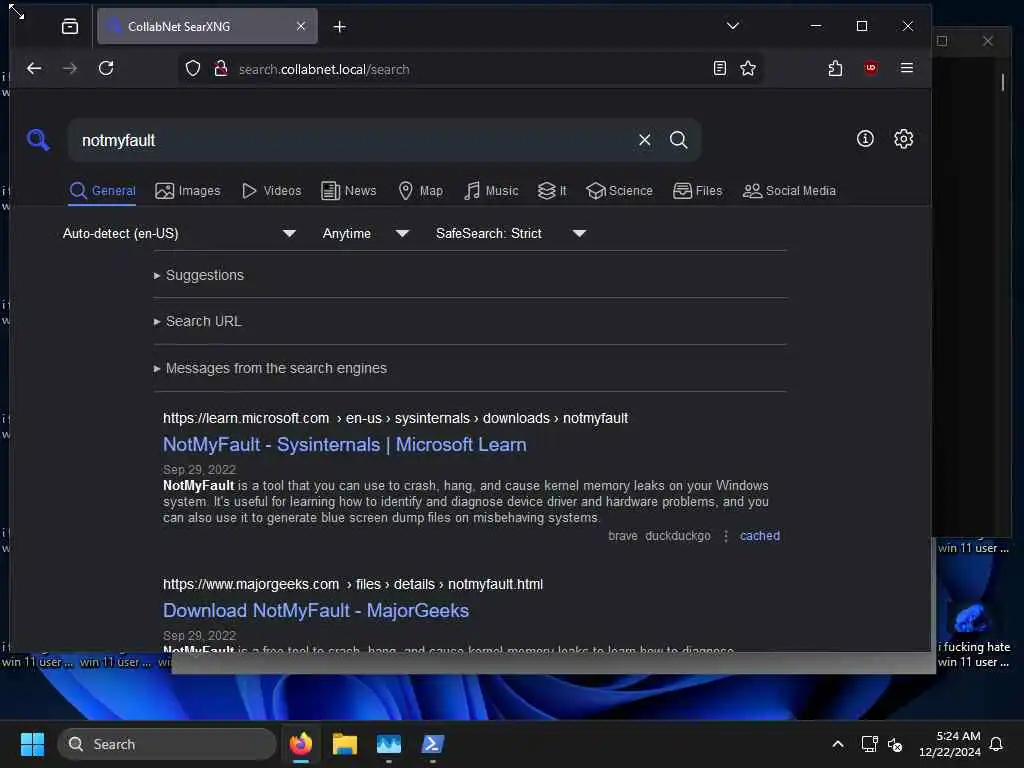Open the Anytime time range dropdown
Image resolution: width=1024 pixels, height=768 pixels.
click(365, 233)
